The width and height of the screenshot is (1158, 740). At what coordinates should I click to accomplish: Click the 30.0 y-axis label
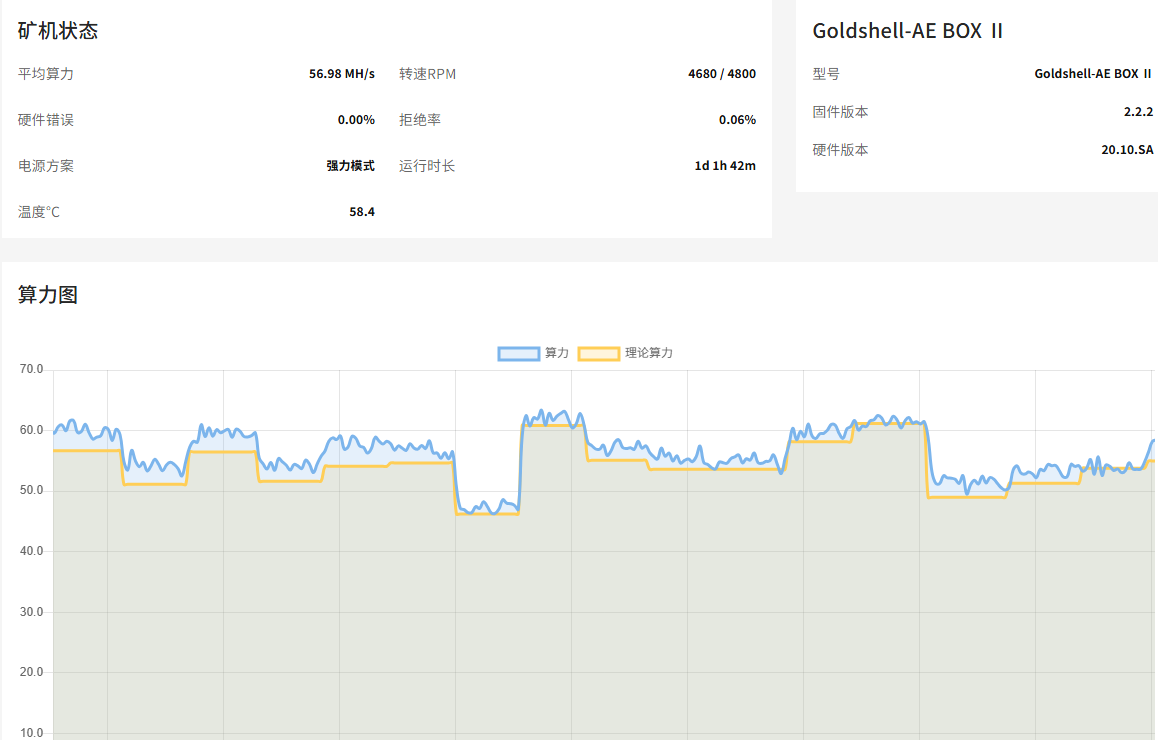point(32,611)
